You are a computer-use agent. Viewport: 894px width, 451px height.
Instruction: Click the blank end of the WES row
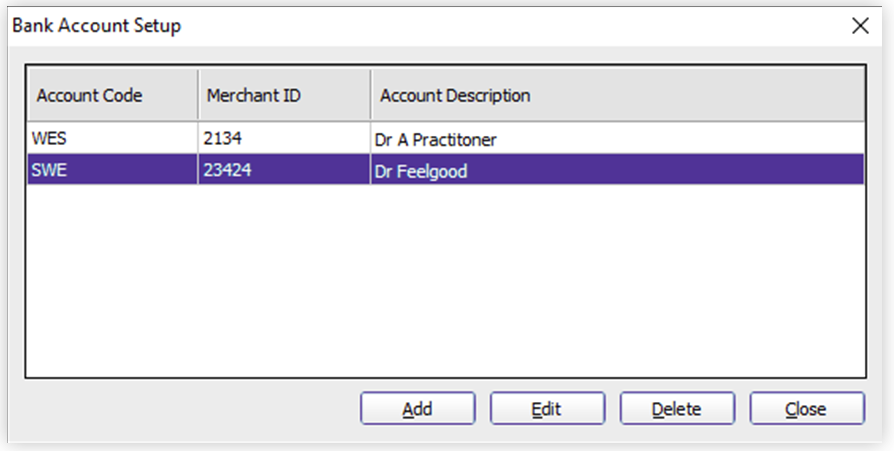(x=681, y=139)
